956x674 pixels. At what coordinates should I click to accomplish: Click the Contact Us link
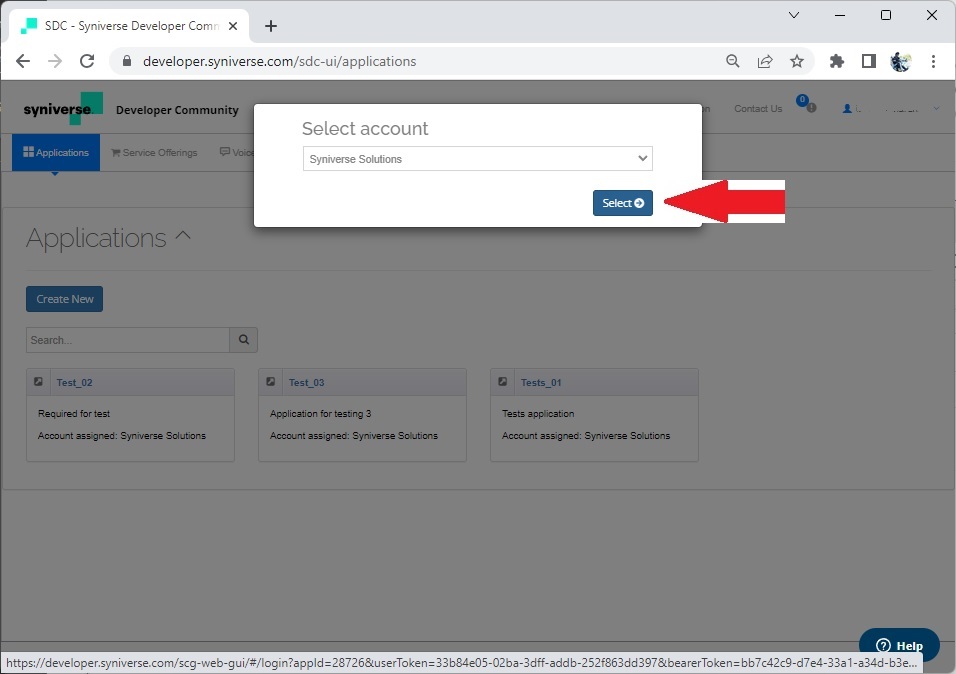[758, 109]
